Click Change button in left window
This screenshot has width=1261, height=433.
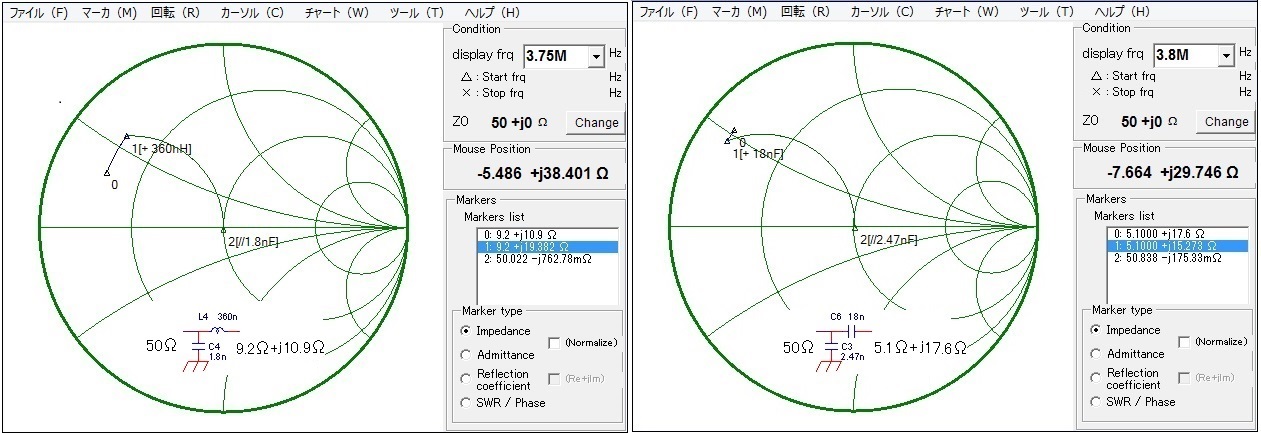pyautogui.click(x=596, y=123)
